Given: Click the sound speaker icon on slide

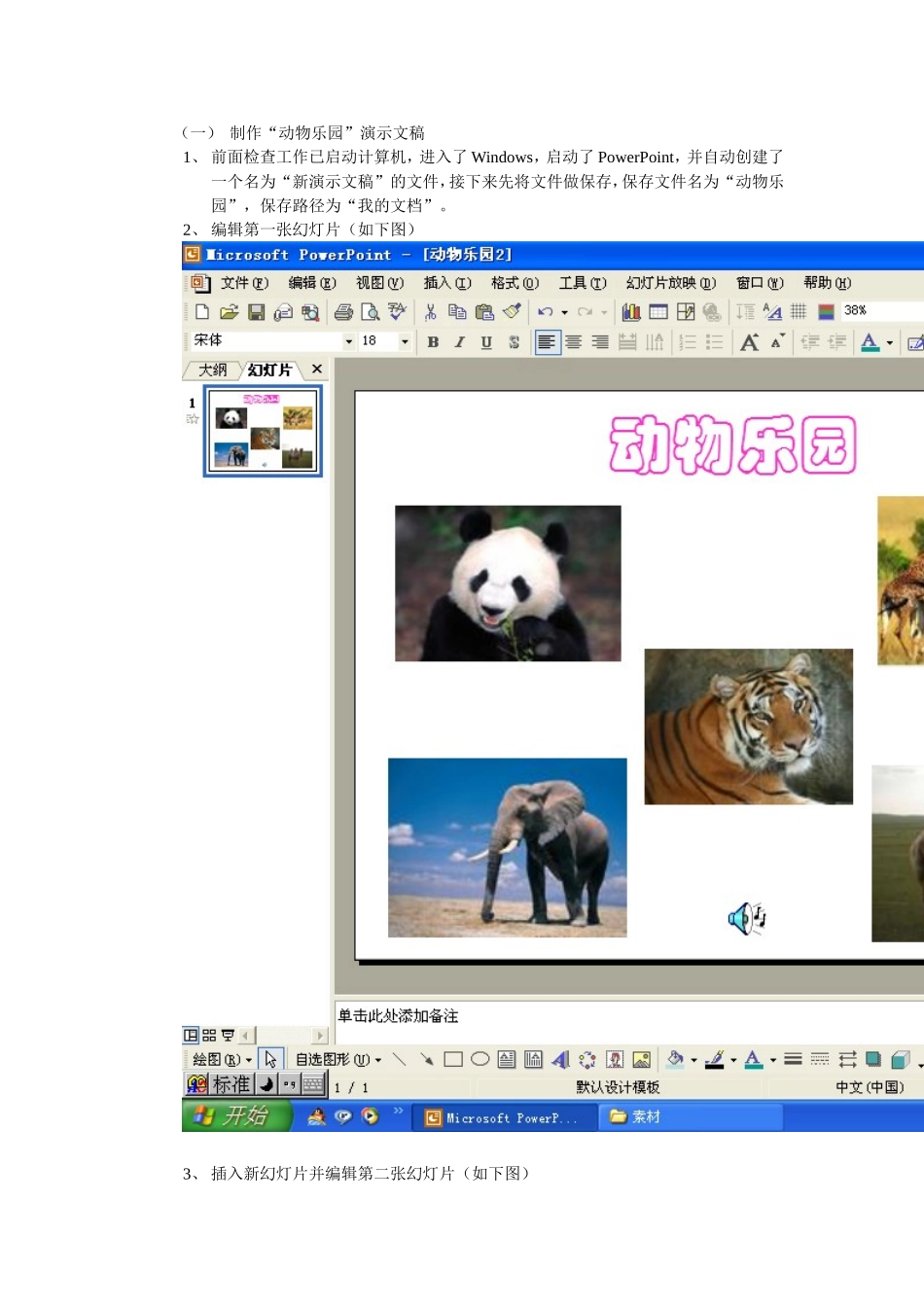Looking at the screenshot, I should tap(747, 917).
